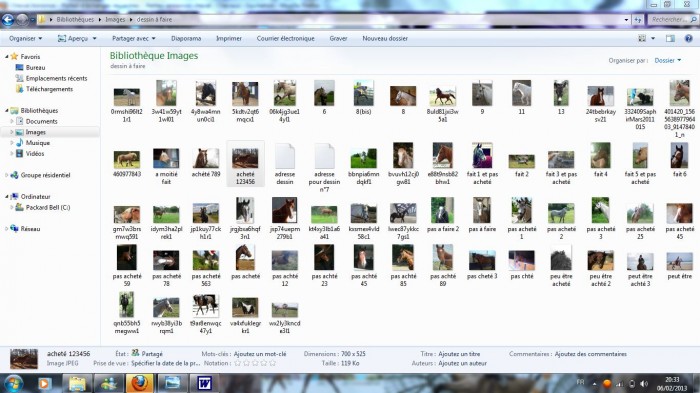Open the Help question mark icon
700x393 pixels.
pos(688,38)
